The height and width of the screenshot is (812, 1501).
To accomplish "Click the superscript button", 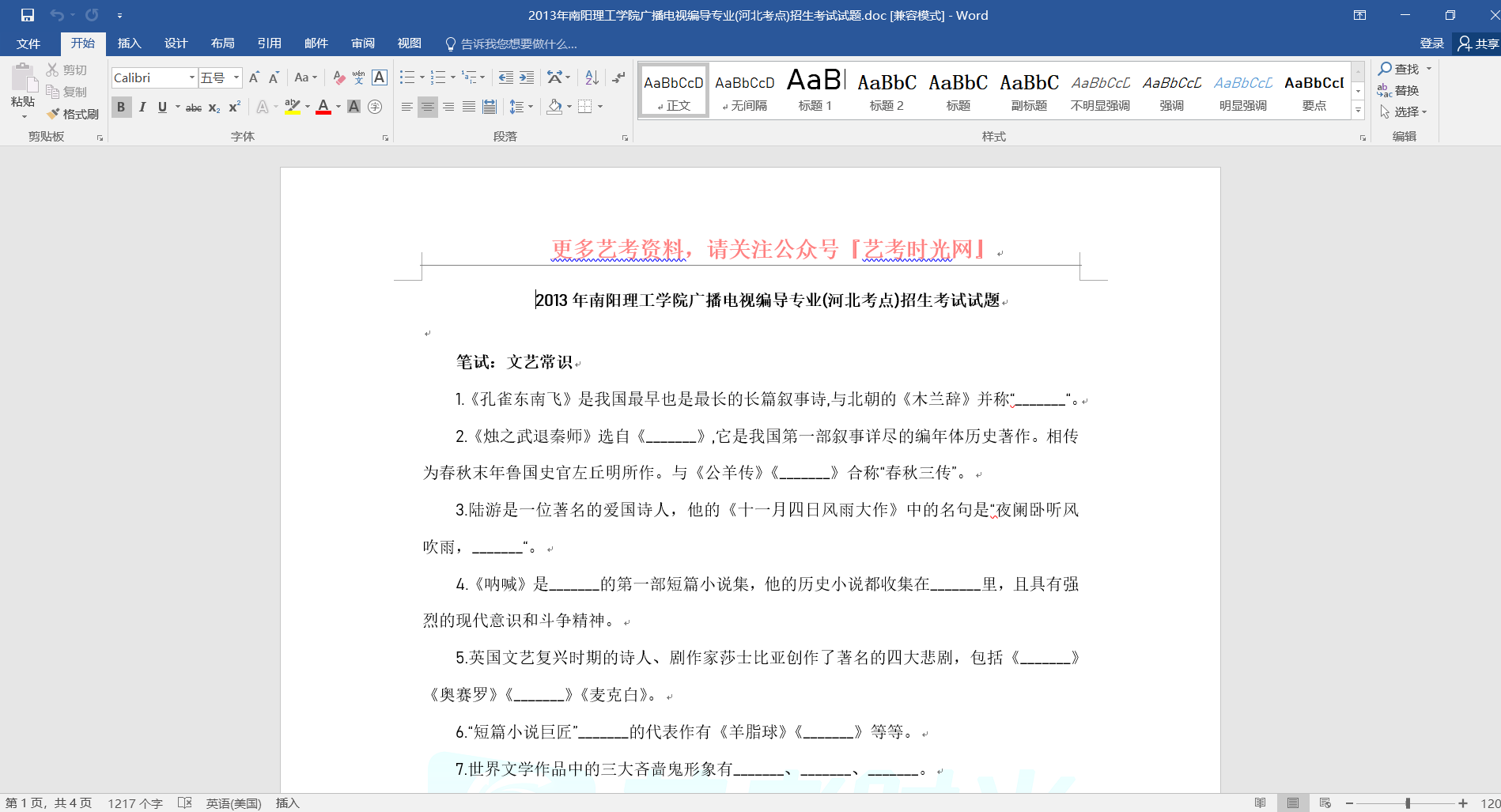I will [x=235, y=108].
